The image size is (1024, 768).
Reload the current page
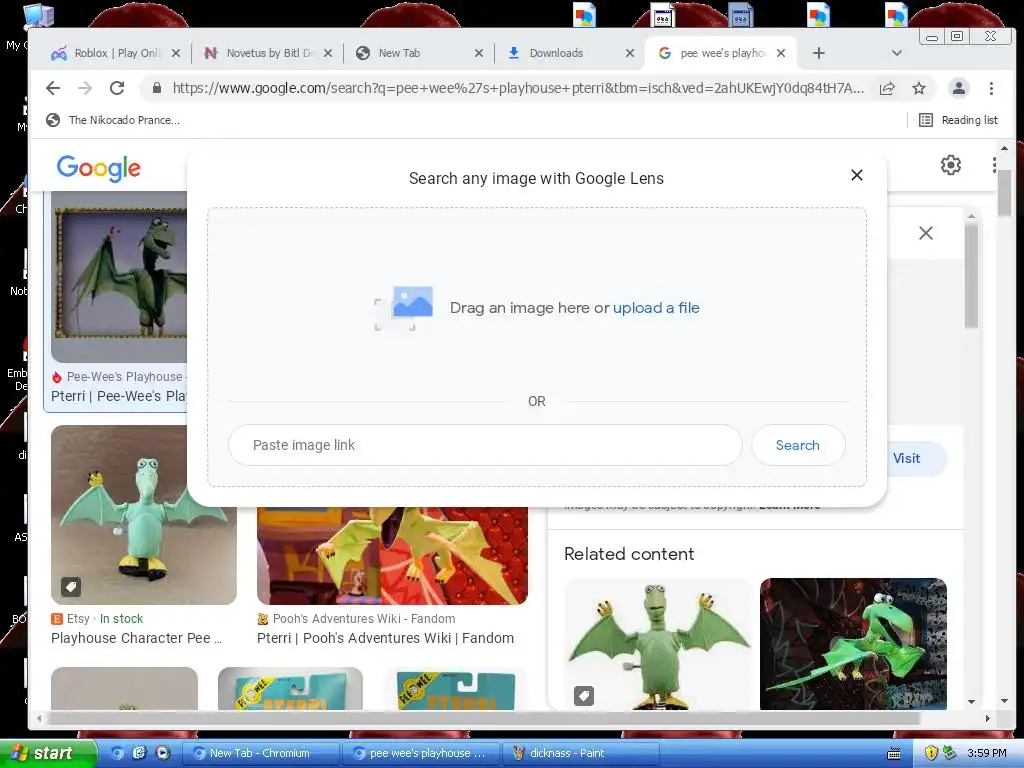[117, 88]
